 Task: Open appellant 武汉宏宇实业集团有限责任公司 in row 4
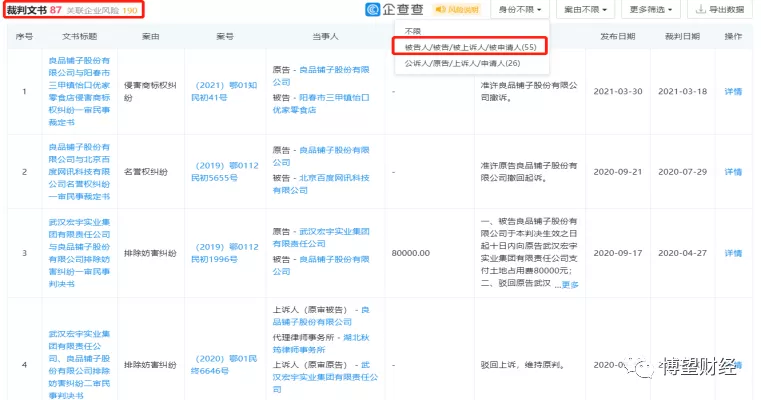click(325, 377)
